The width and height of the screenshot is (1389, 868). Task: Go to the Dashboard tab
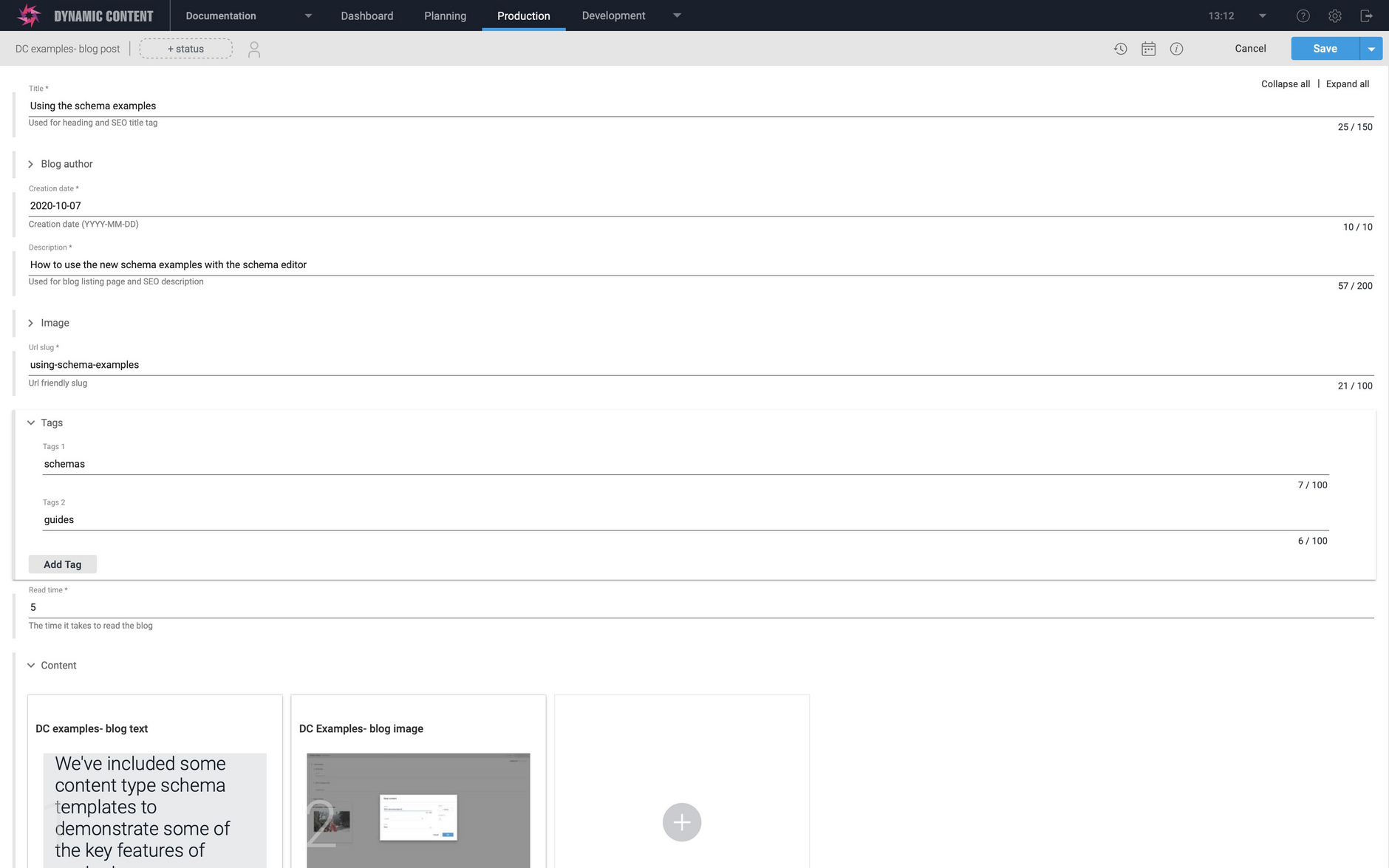pos(366,16)
